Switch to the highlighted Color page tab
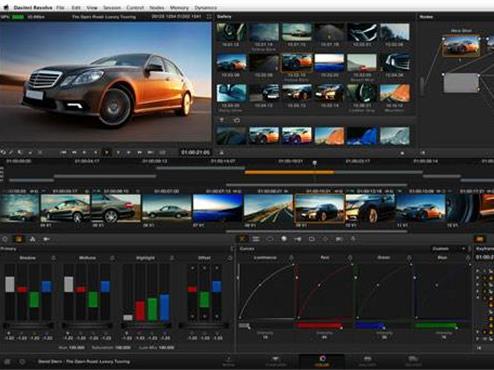Screen dimensions: 494x370 point(322,361)
